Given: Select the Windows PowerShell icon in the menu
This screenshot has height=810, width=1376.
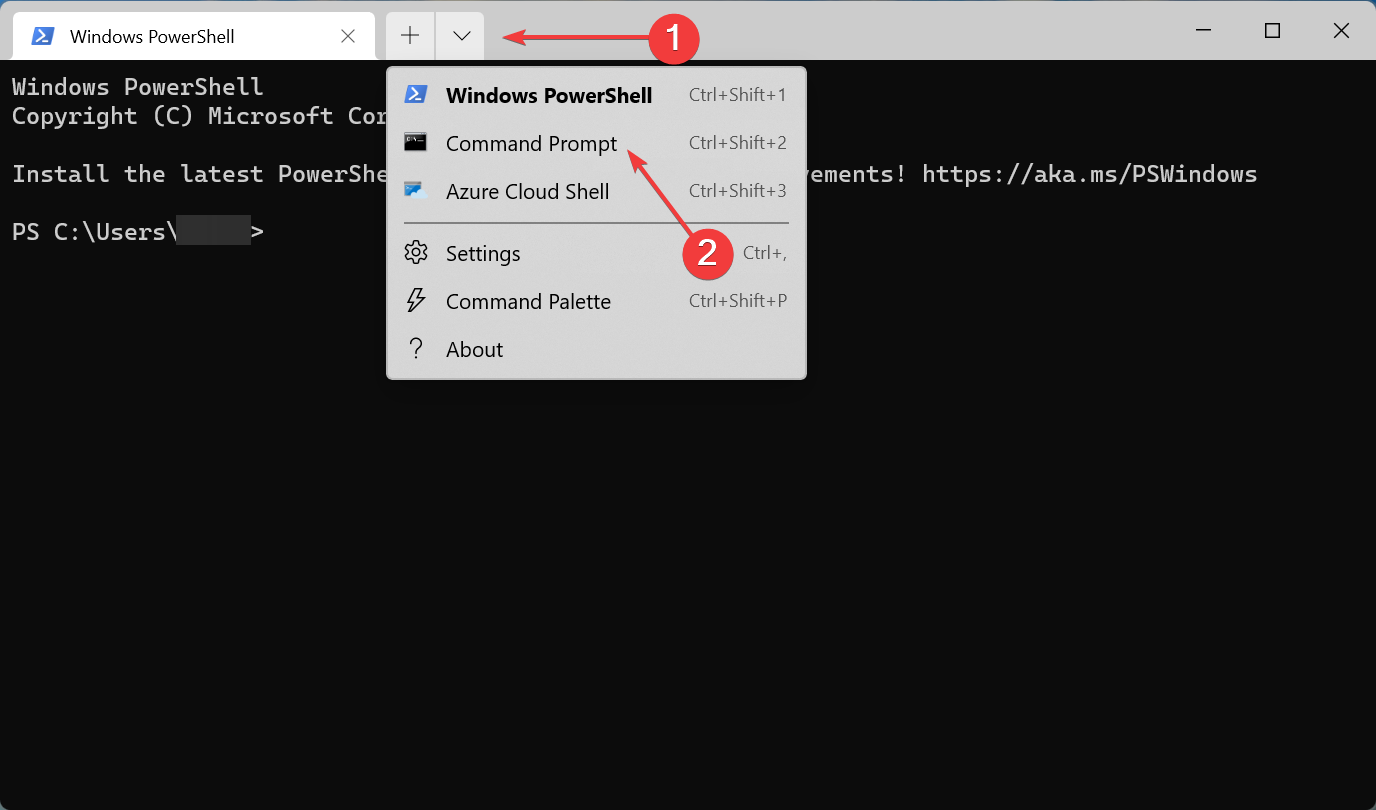Looking at the screenshot, I should coord(416,94).
